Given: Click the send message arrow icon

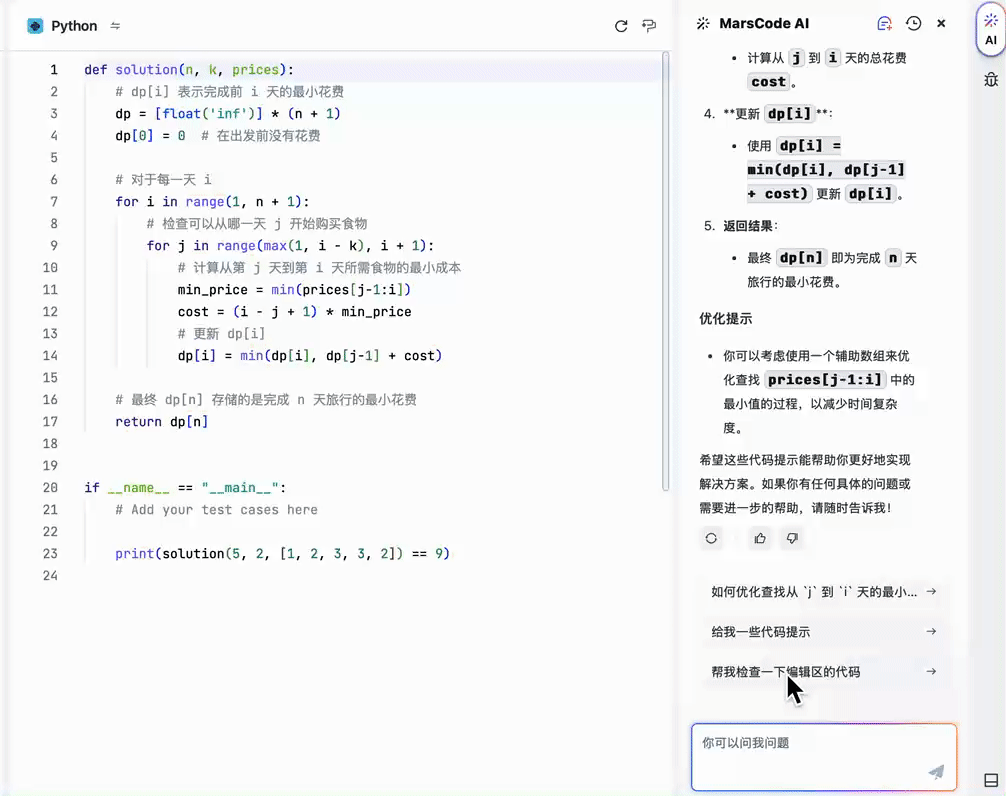Looking at the screenshot, I should (x=936, y=772).
